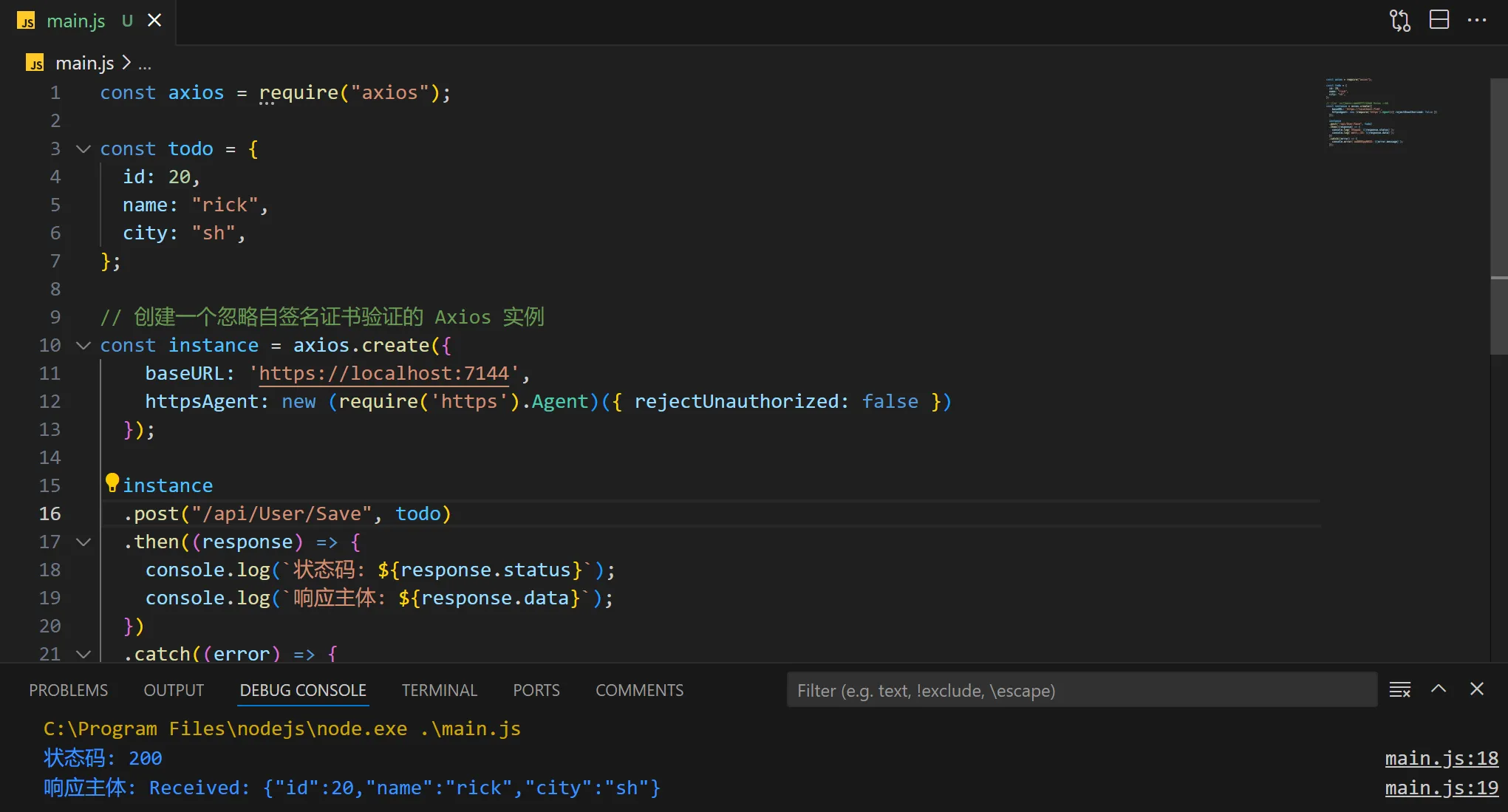Close the bottom panel
The height and width of the screenshot is (812, 1508).
tap(1476, 689)
